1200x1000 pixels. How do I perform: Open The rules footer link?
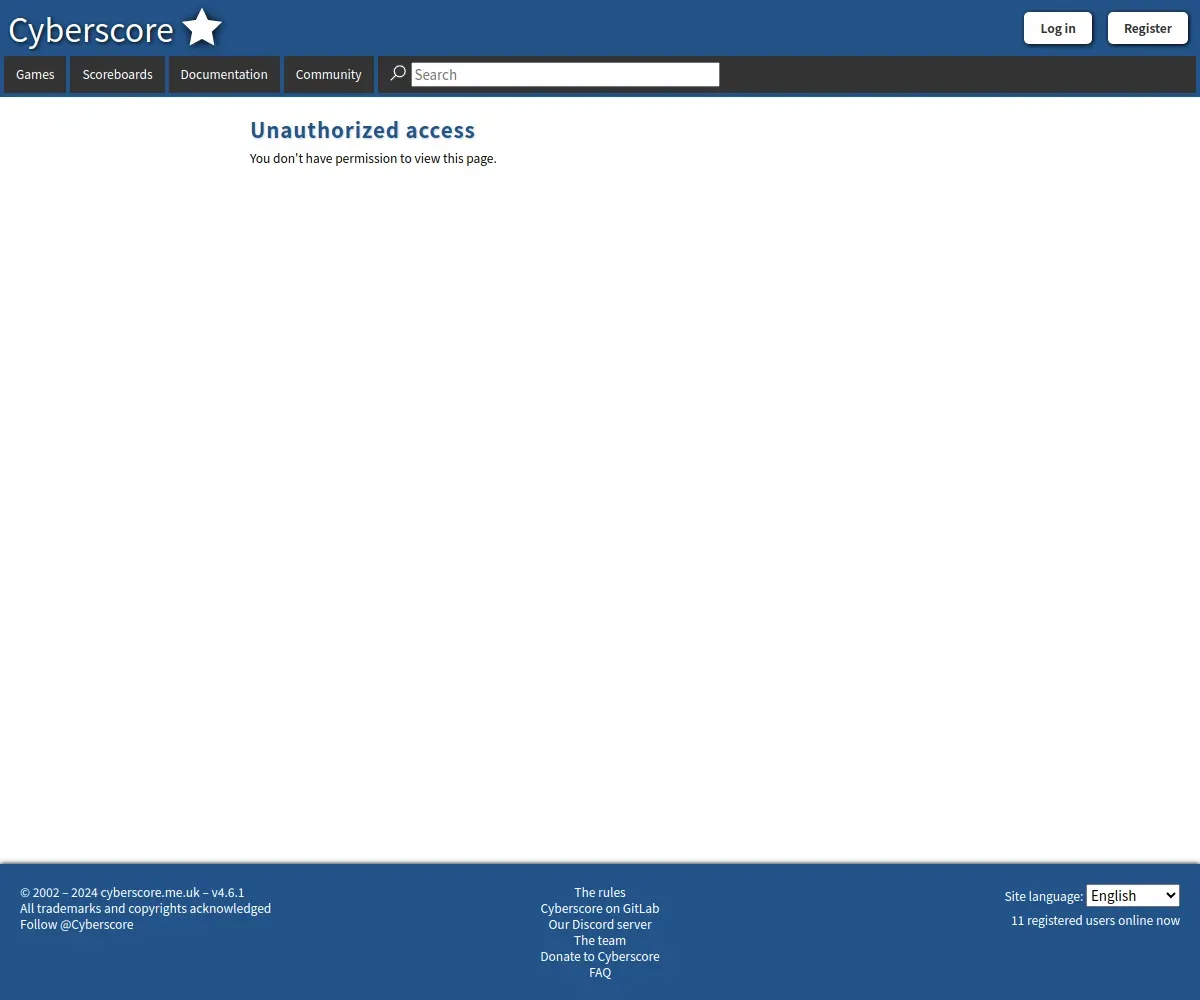pyautogui.click(x=600, y=892)
